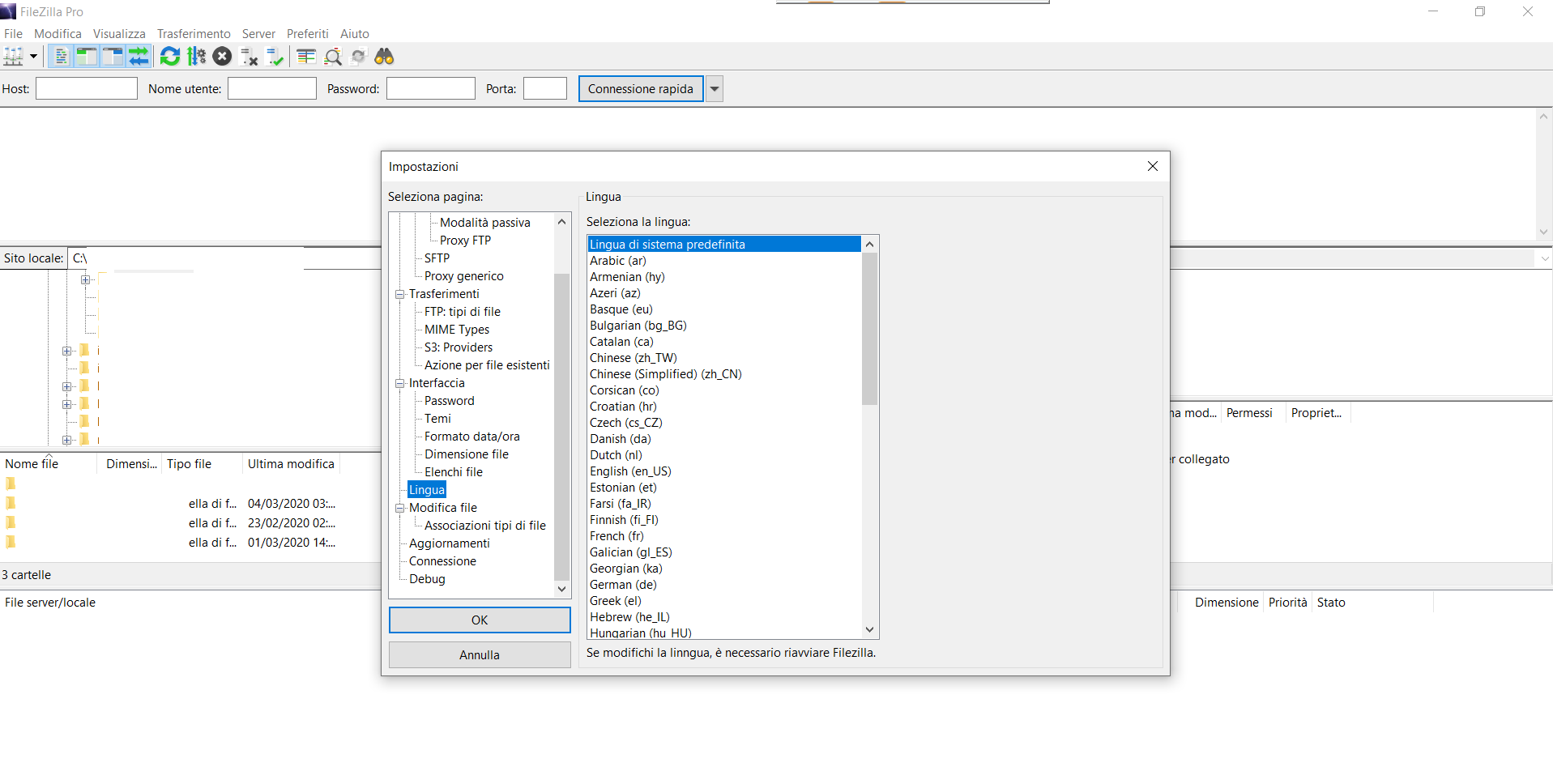This screenshot has height=784, width=1553.
Task: Open the File menu
Action: tap(13, 34)
